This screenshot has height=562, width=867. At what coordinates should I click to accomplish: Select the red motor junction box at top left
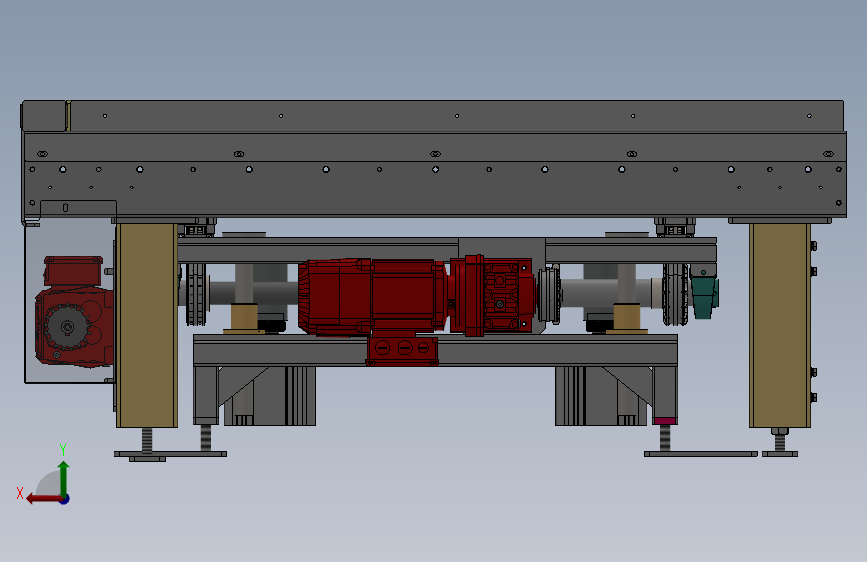point(74,271)
